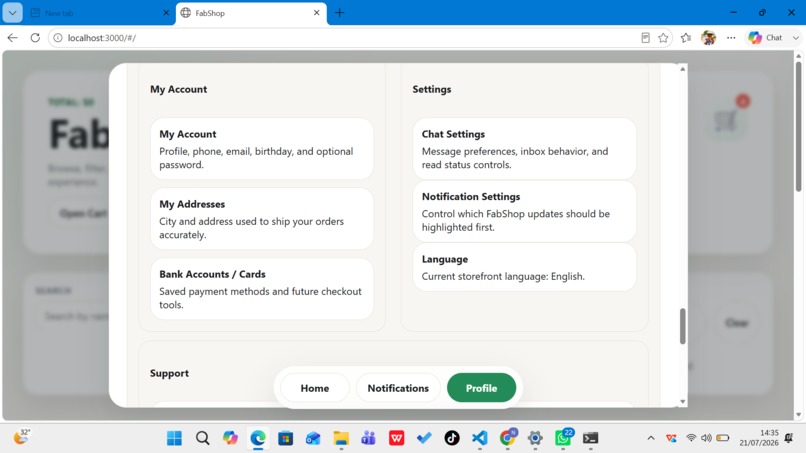Image resolution: width=806 pixels, height=453 pixels.
Task: Open the tab actions dropdown menu
Action: [x=12, y=13]
